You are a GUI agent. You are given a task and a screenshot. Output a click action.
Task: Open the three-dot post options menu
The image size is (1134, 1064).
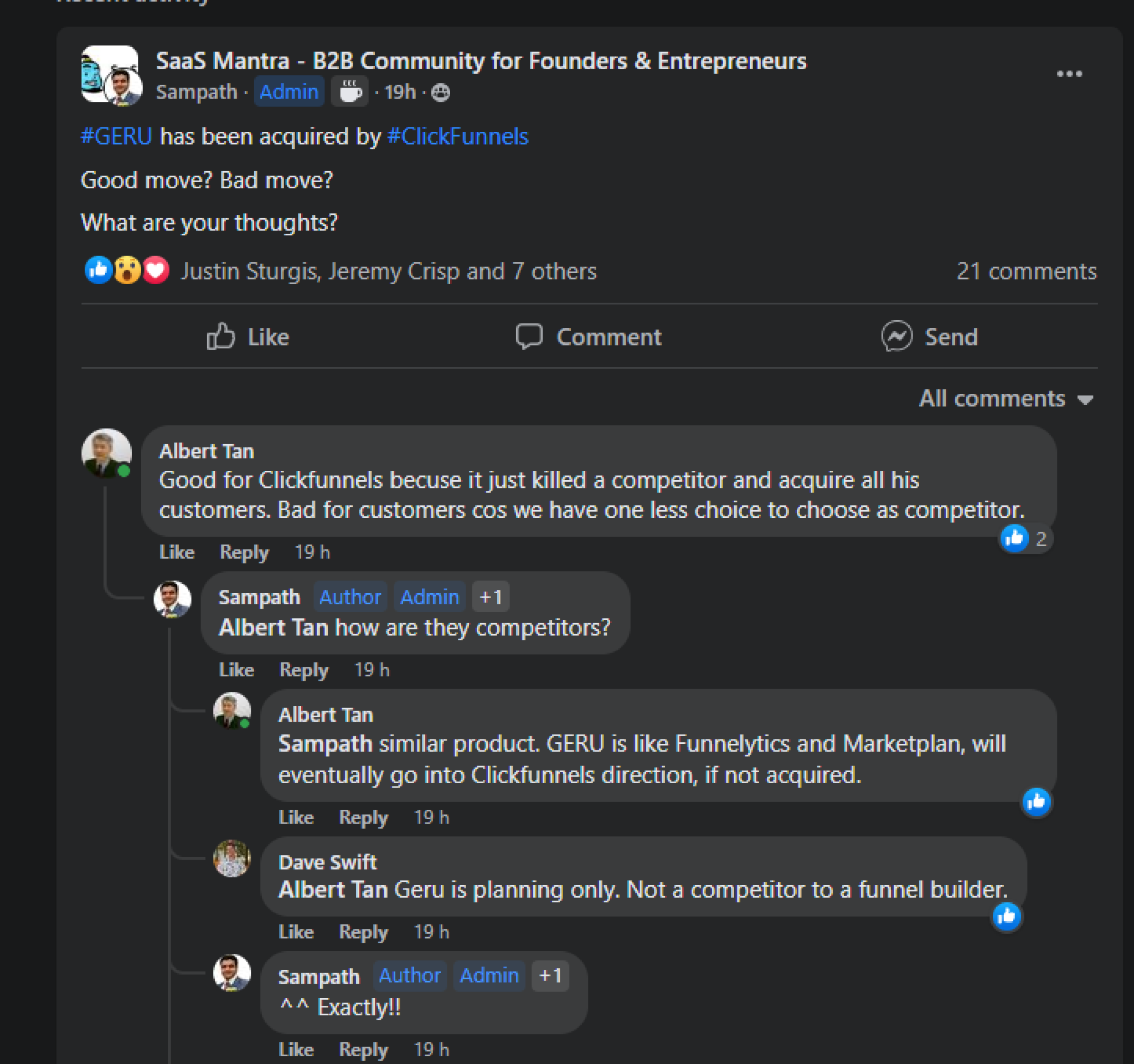point(1069,74)
